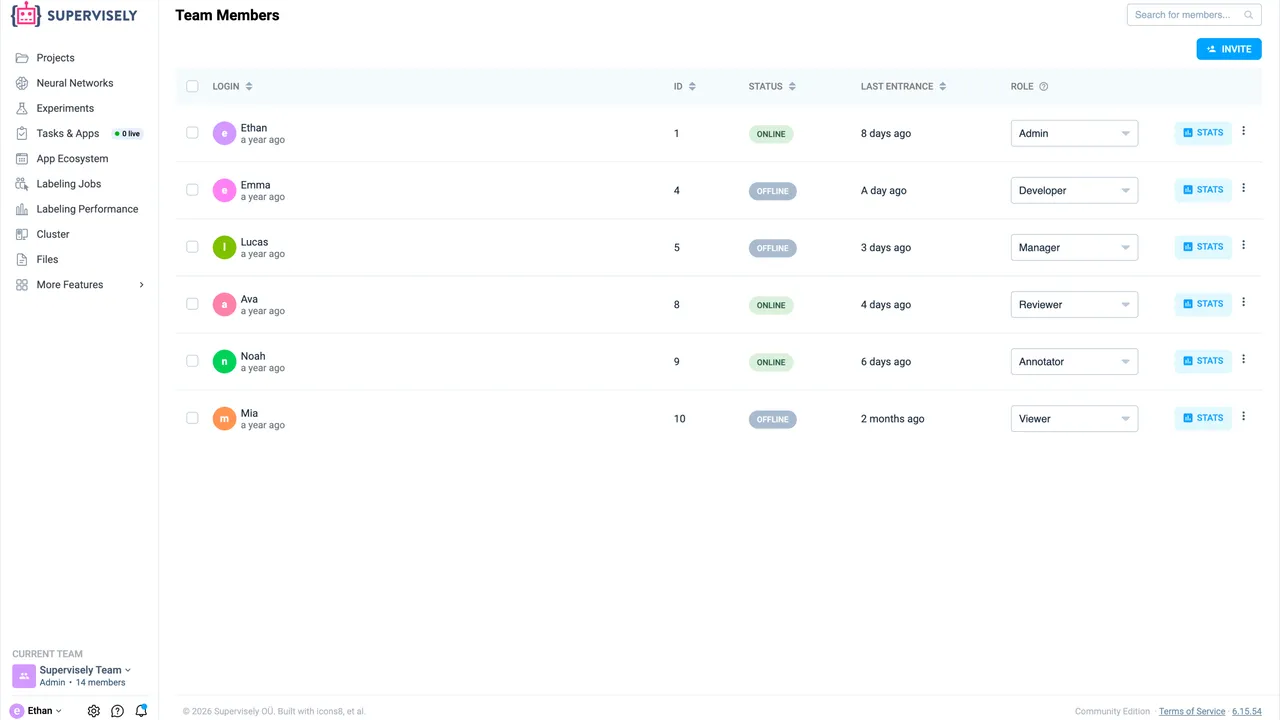Viewport: 1280px width, 720px height.
Task: Sort by the ID column arrows
Action: pyautogui.click(x=692, y=87)
